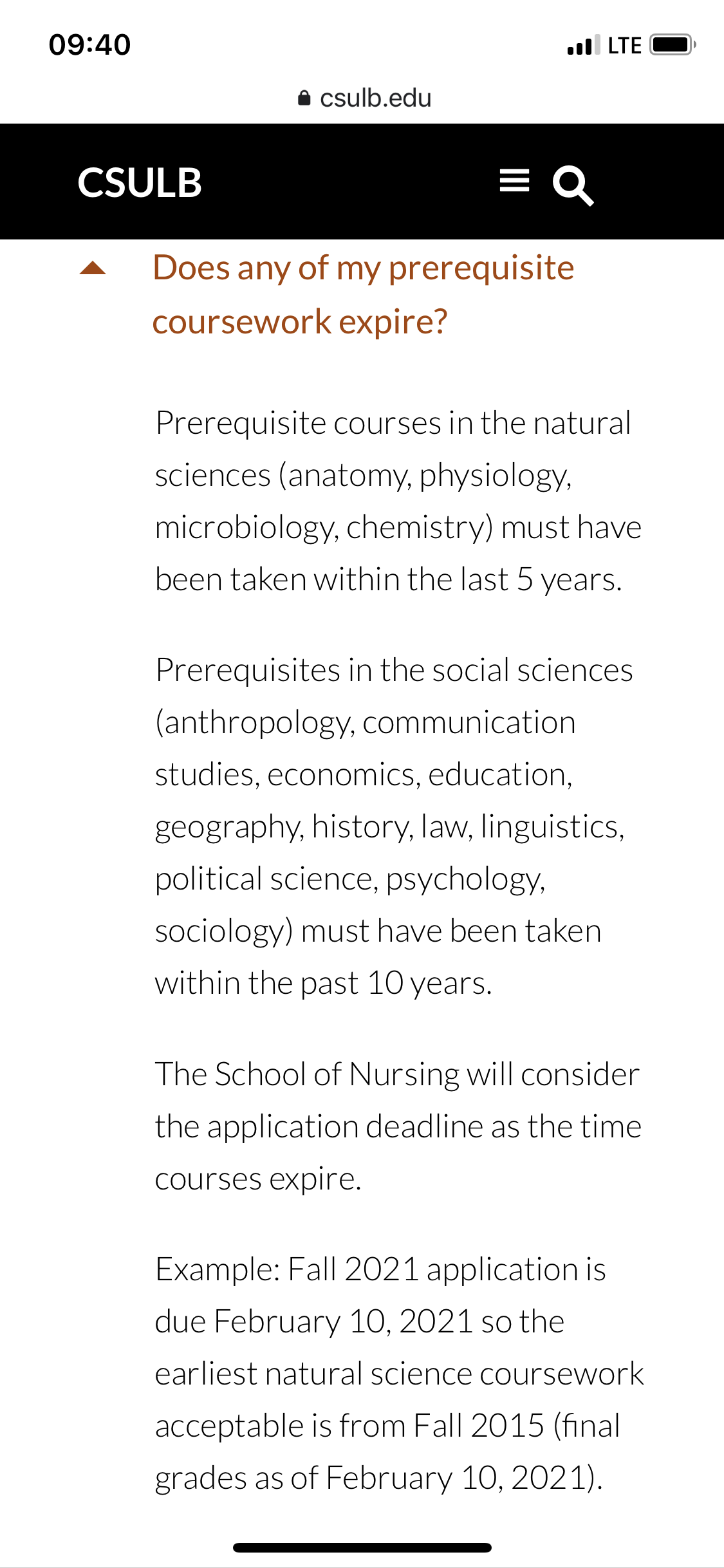Tap the battery icon in status bar

673,45
